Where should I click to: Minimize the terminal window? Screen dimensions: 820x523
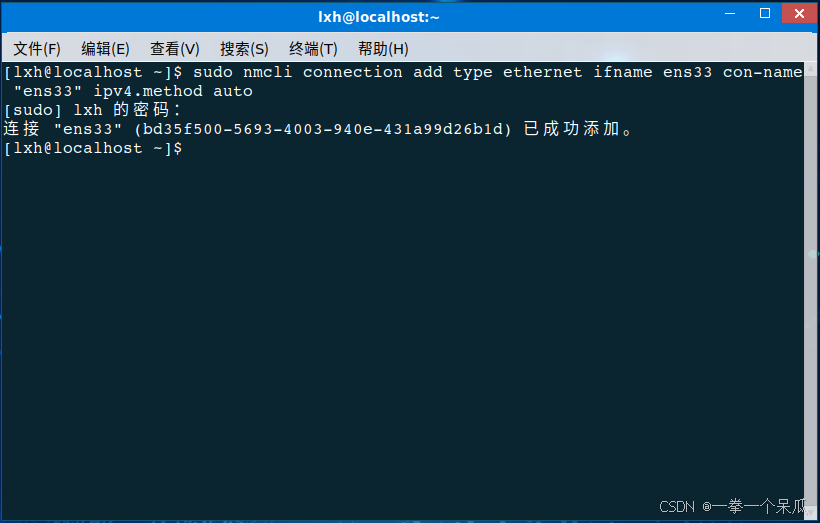pyautogui.click(x=732, y=14)
